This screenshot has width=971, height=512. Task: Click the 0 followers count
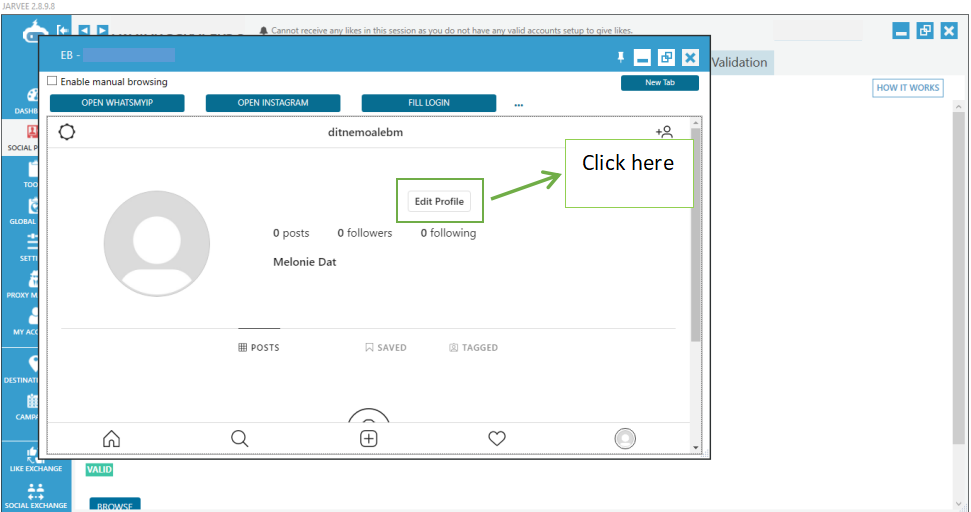(365, 233)
